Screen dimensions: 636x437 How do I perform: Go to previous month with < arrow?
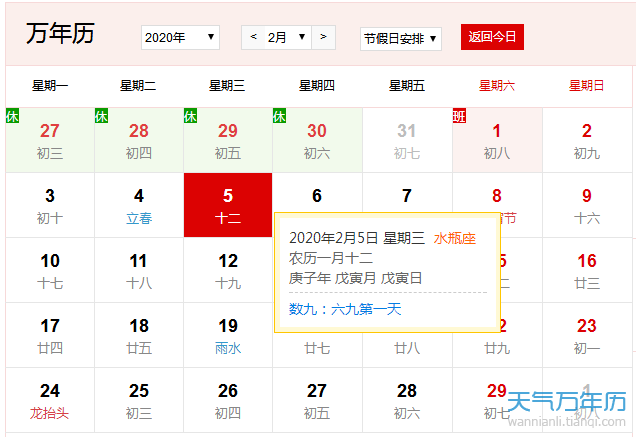pos(254,37)
